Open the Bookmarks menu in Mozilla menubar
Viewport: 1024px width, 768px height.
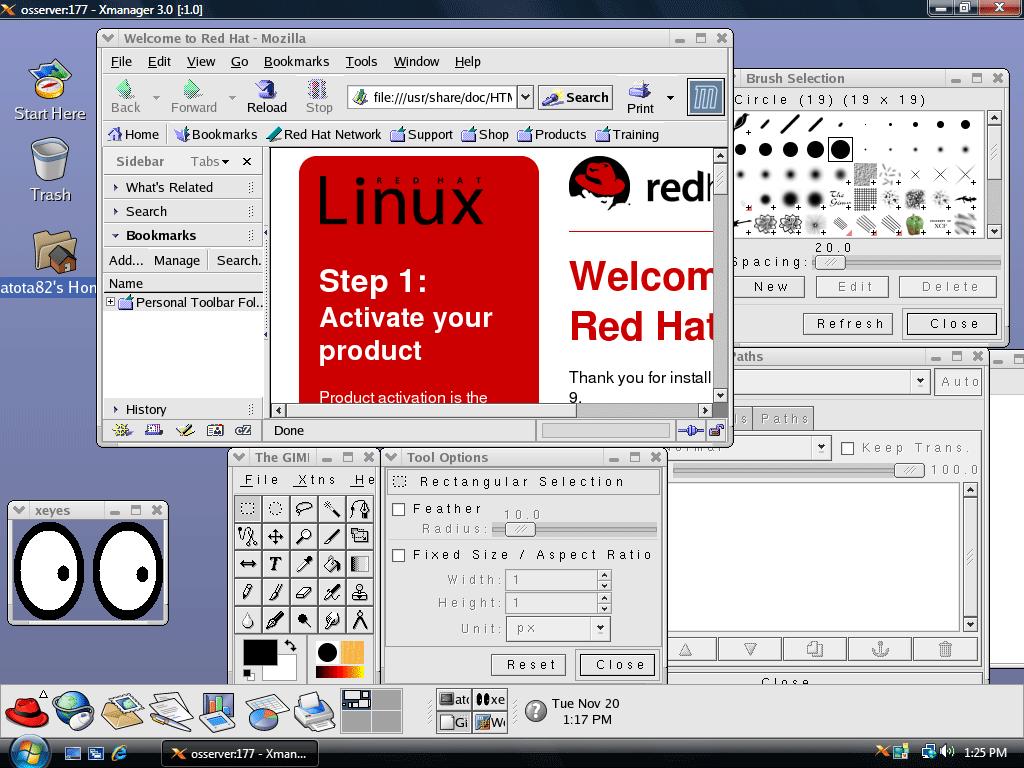tap(296, 61)
